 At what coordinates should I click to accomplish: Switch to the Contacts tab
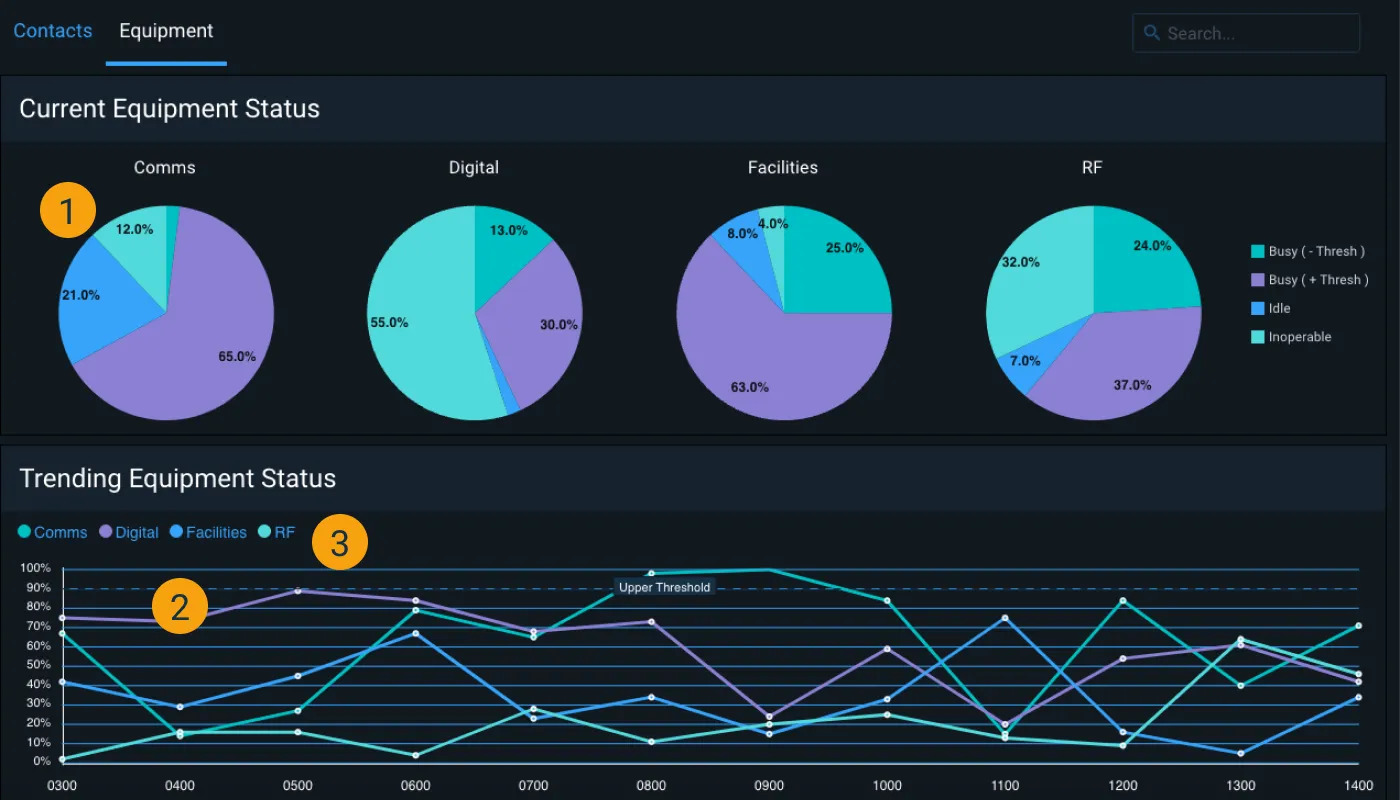point(53,31)
